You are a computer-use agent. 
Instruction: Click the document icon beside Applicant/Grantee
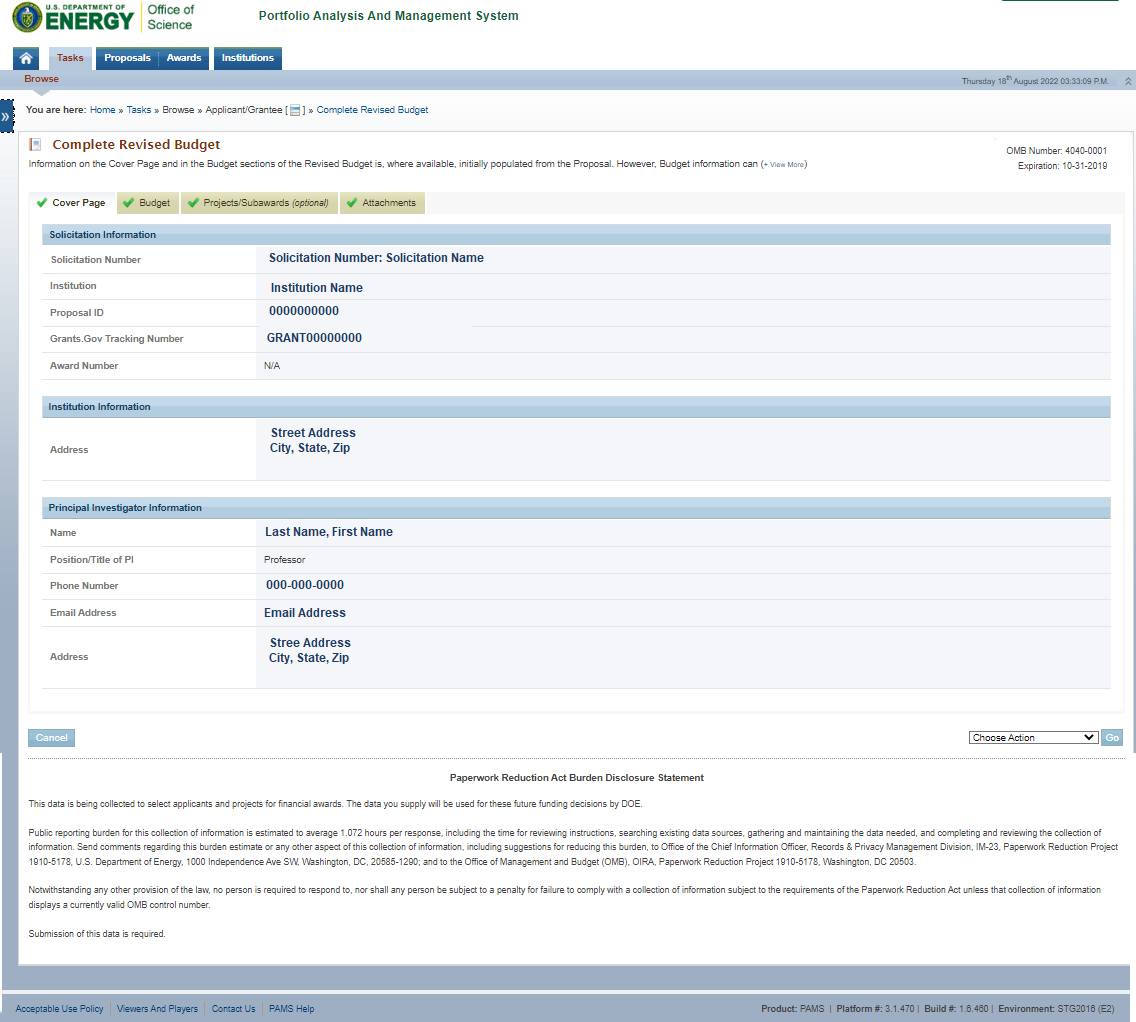295,110
